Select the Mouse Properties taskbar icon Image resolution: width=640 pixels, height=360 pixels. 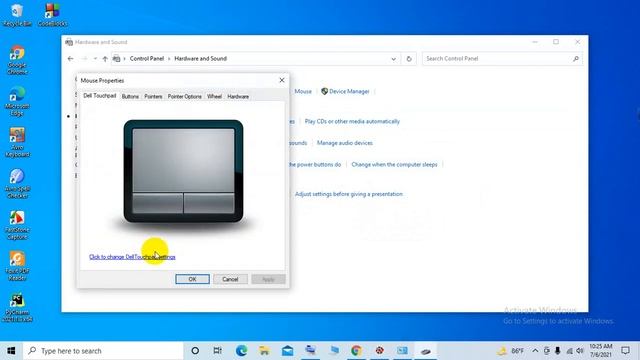click(426, 351)
